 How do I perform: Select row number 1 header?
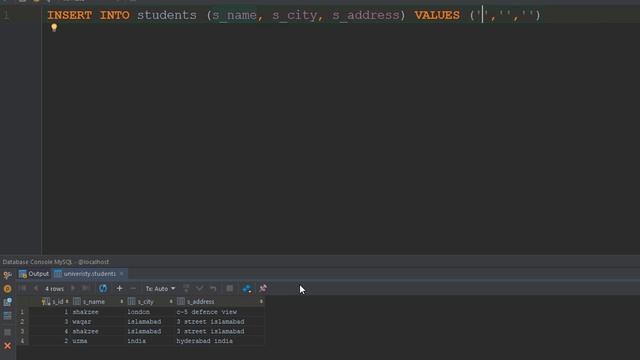(22, 312)
